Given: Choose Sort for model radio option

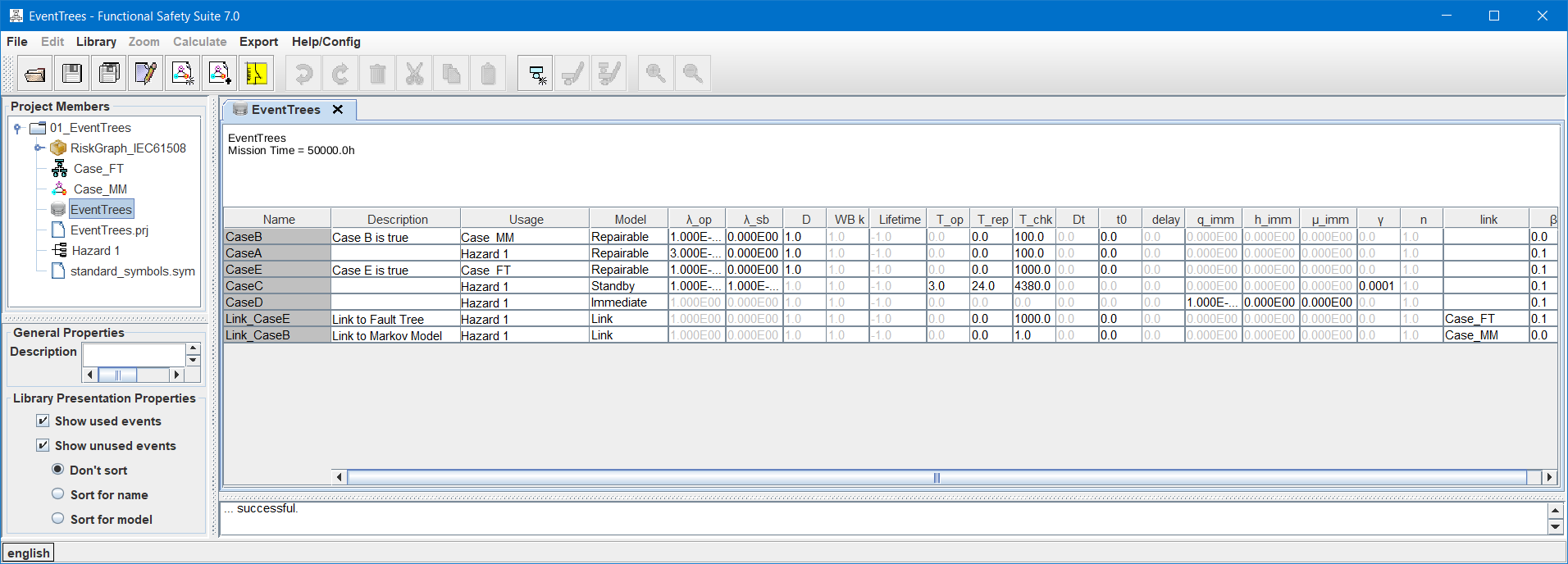Looking at the screenshot, I should (x=58, y=518).
